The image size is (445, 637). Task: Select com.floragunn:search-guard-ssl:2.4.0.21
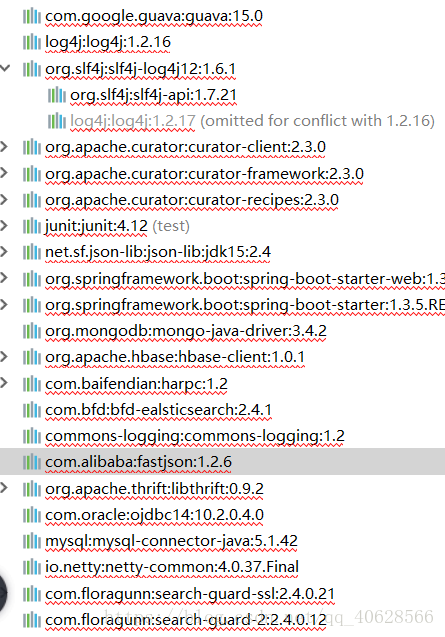click(x=190, y=594)
